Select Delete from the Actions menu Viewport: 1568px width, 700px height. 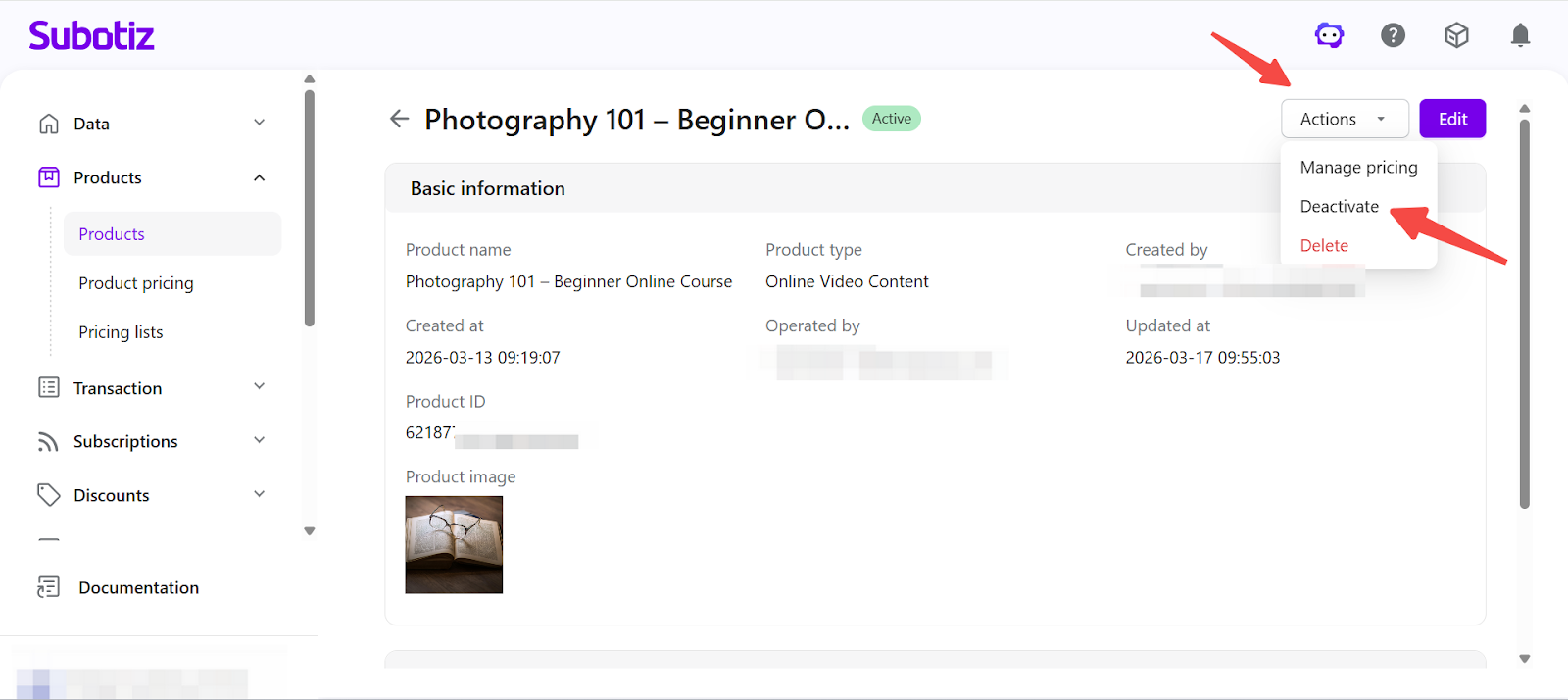1324,246
